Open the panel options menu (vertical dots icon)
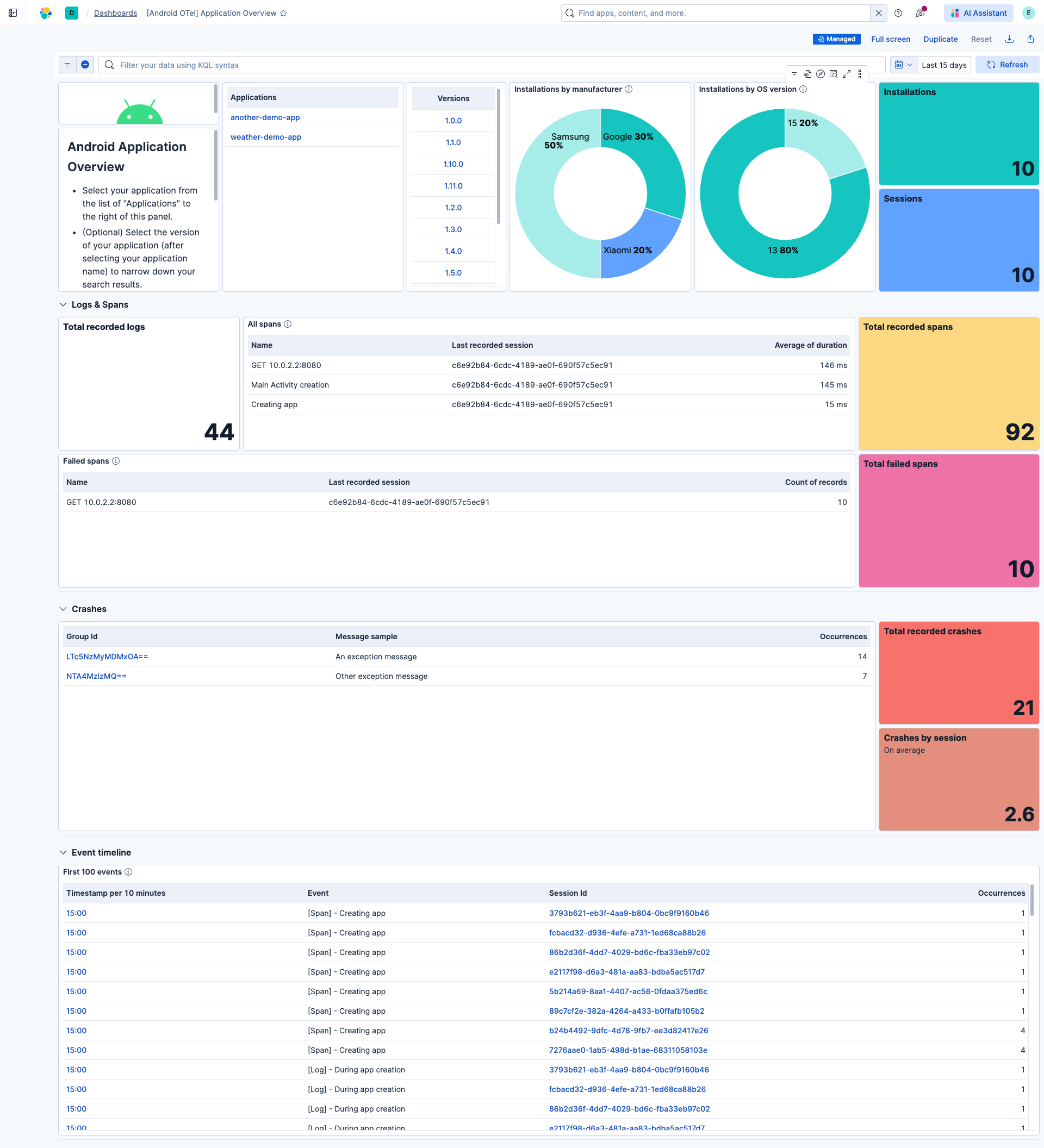 click(860, 74)
